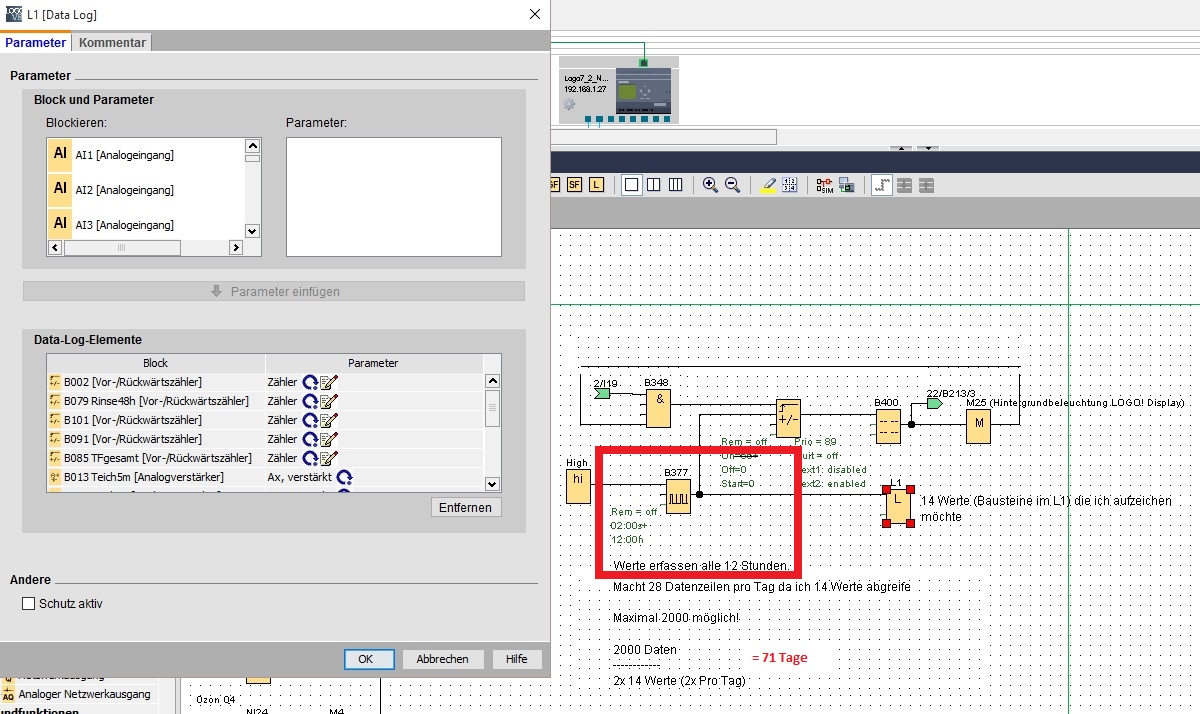The width and height of the screenshot is (1200, 714).
Task: Select B013 Teich5m row in table
Action: tap(143, 477)
